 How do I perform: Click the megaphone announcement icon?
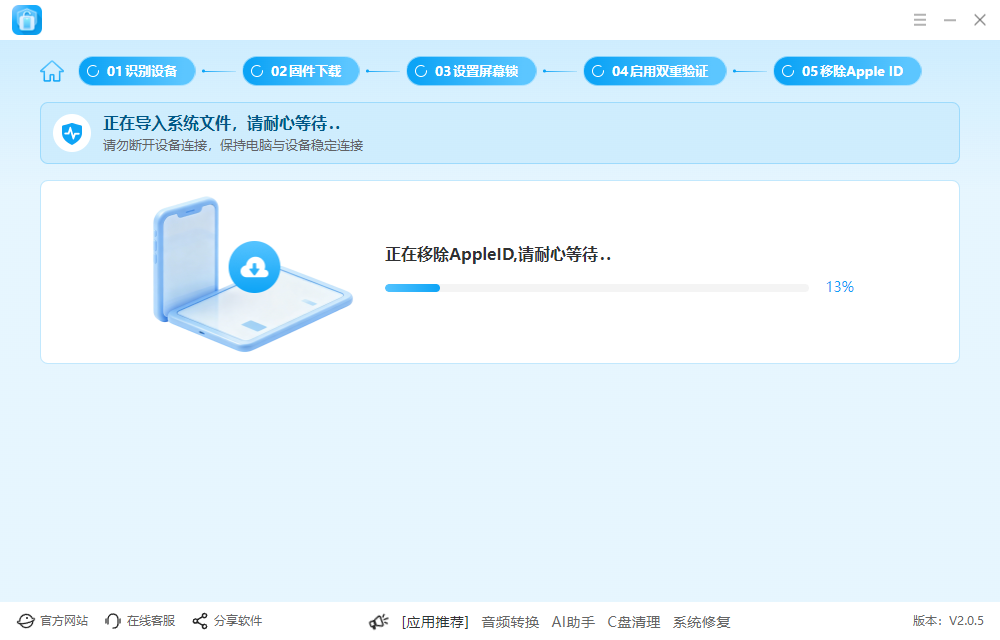[379, 622]
